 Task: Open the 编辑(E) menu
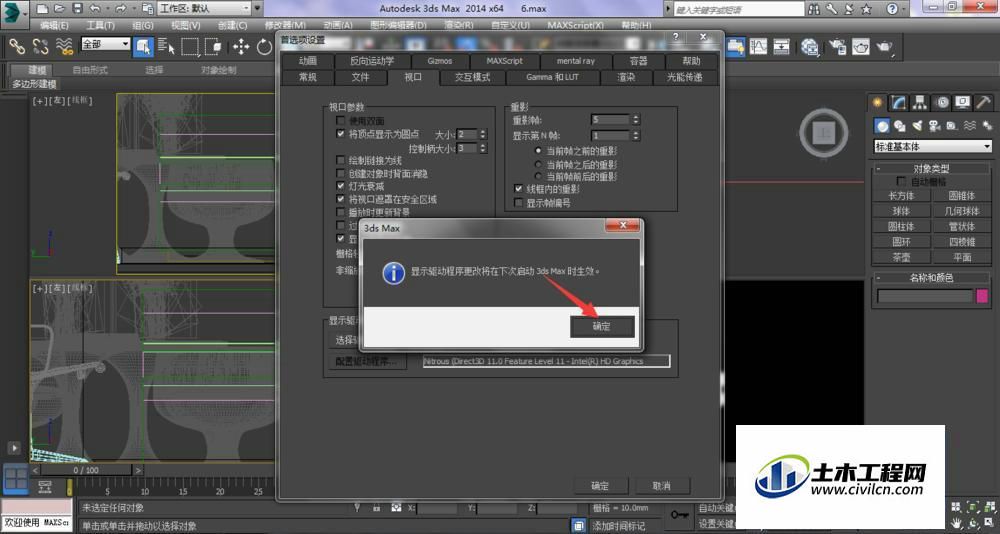[54, 26]
